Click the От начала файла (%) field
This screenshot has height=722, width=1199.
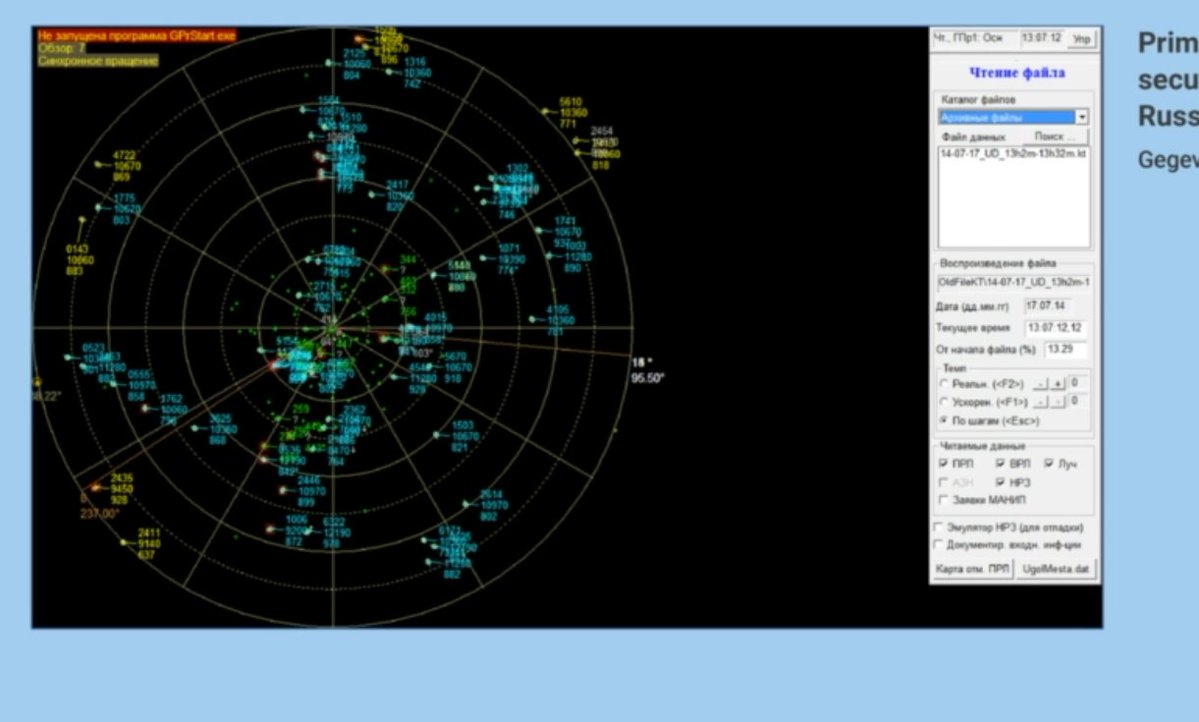[1064, 349]
